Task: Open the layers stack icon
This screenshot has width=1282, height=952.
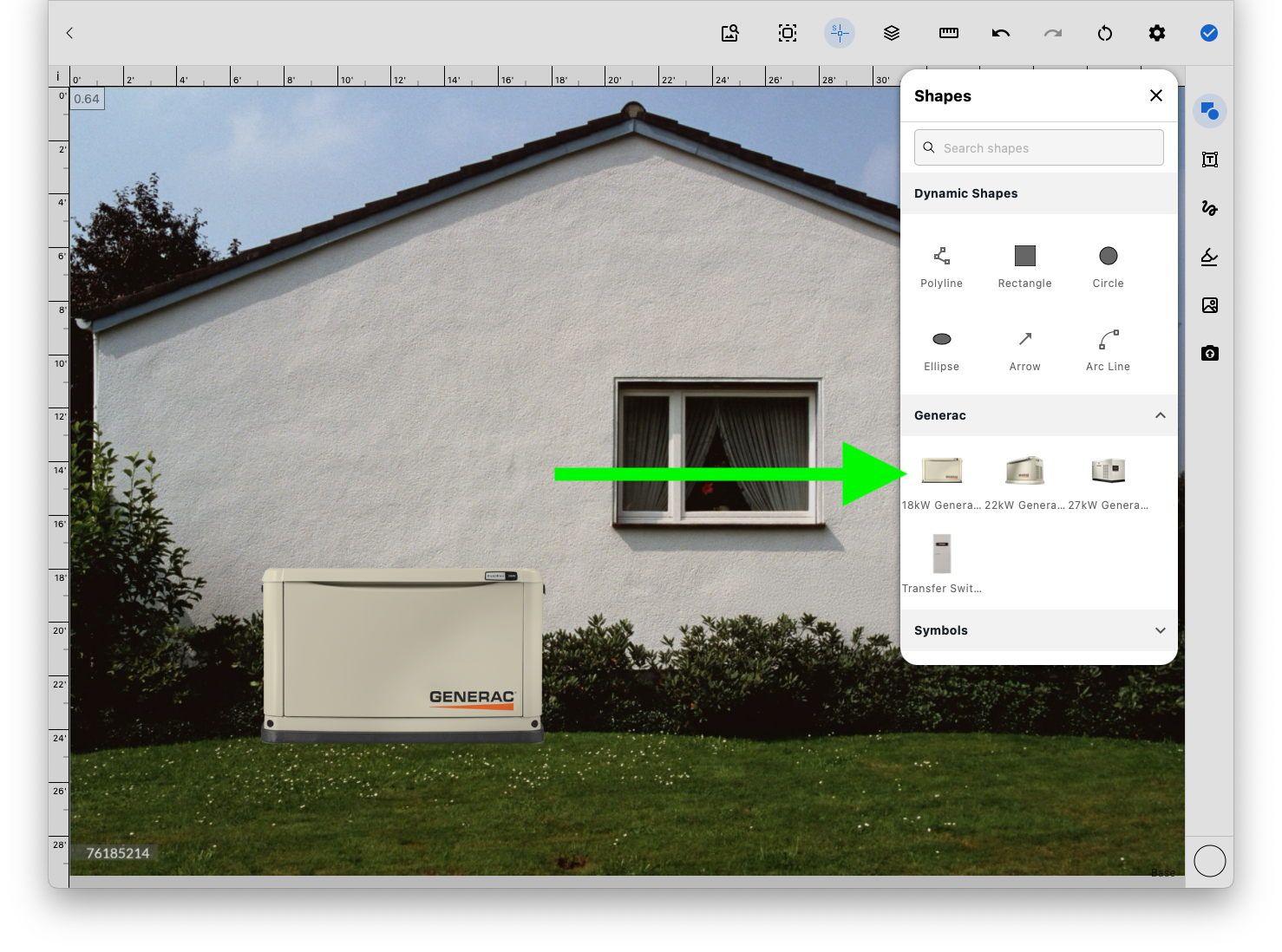Action: click(892, 33)
